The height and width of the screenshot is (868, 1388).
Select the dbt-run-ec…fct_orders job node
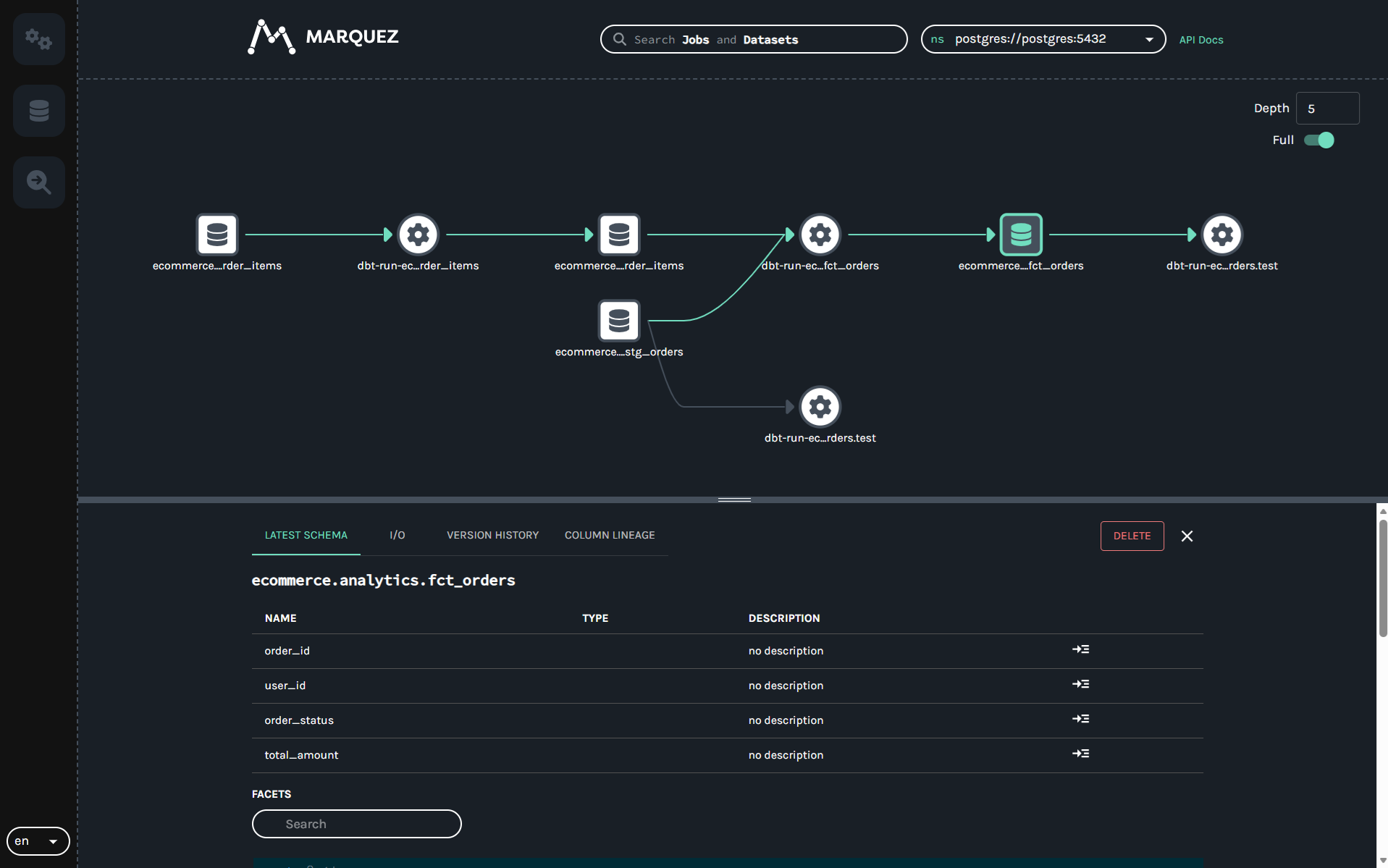820,235
